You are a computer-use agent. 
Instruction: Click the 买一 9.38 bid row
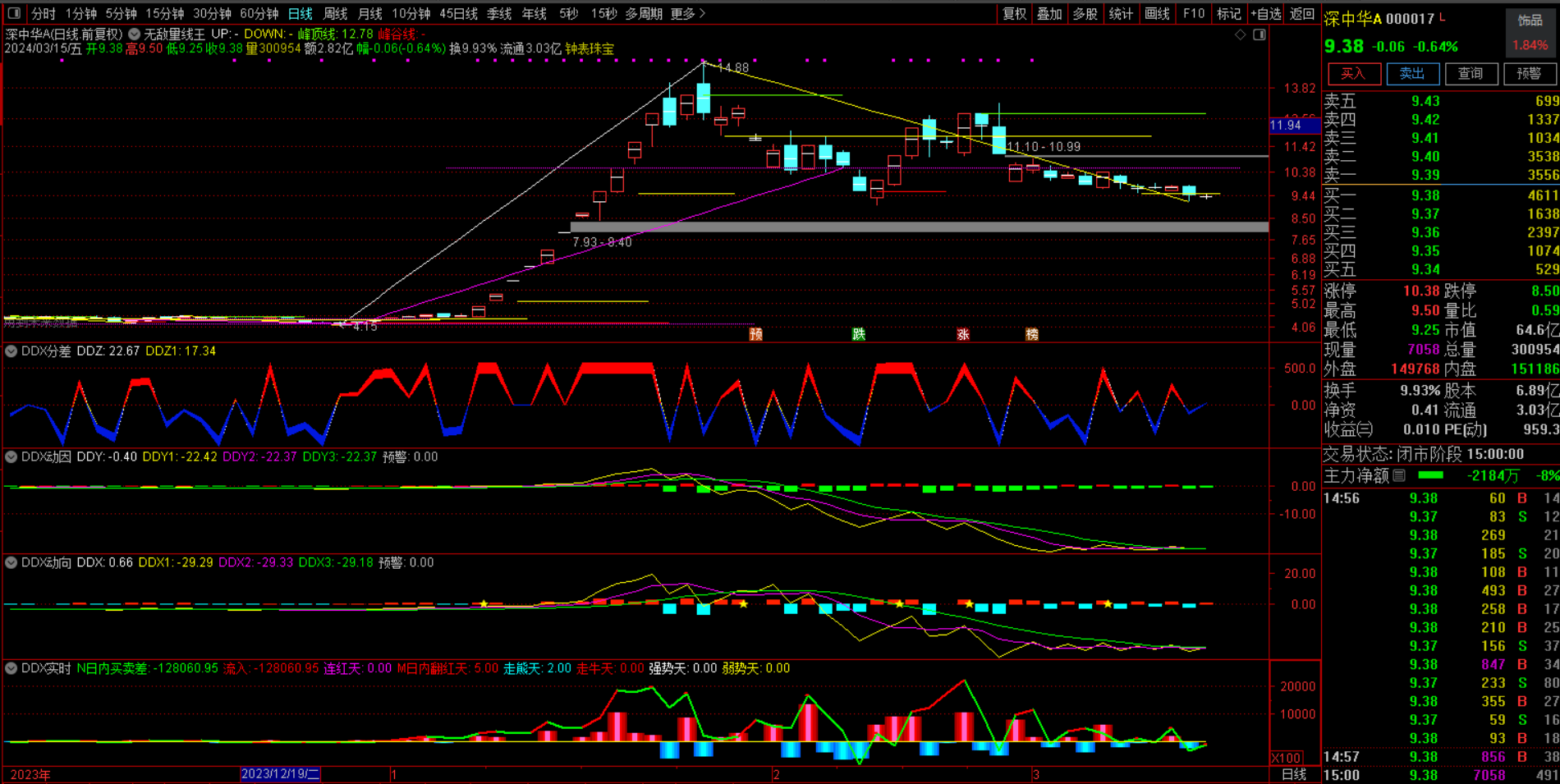coord(1441,195)
